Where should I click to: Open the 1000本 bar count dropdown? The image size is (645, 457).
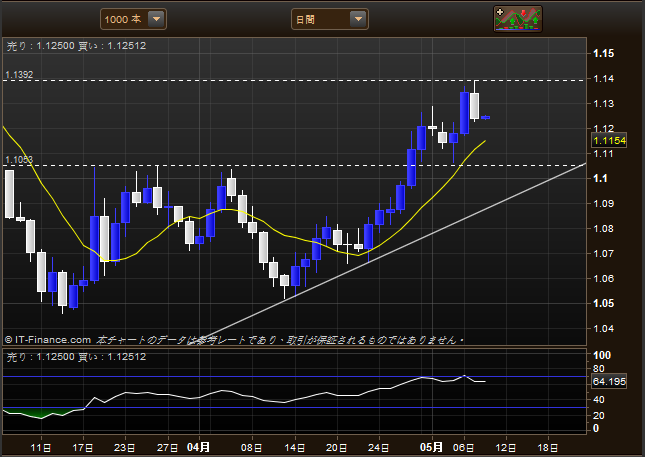point(133,19)
